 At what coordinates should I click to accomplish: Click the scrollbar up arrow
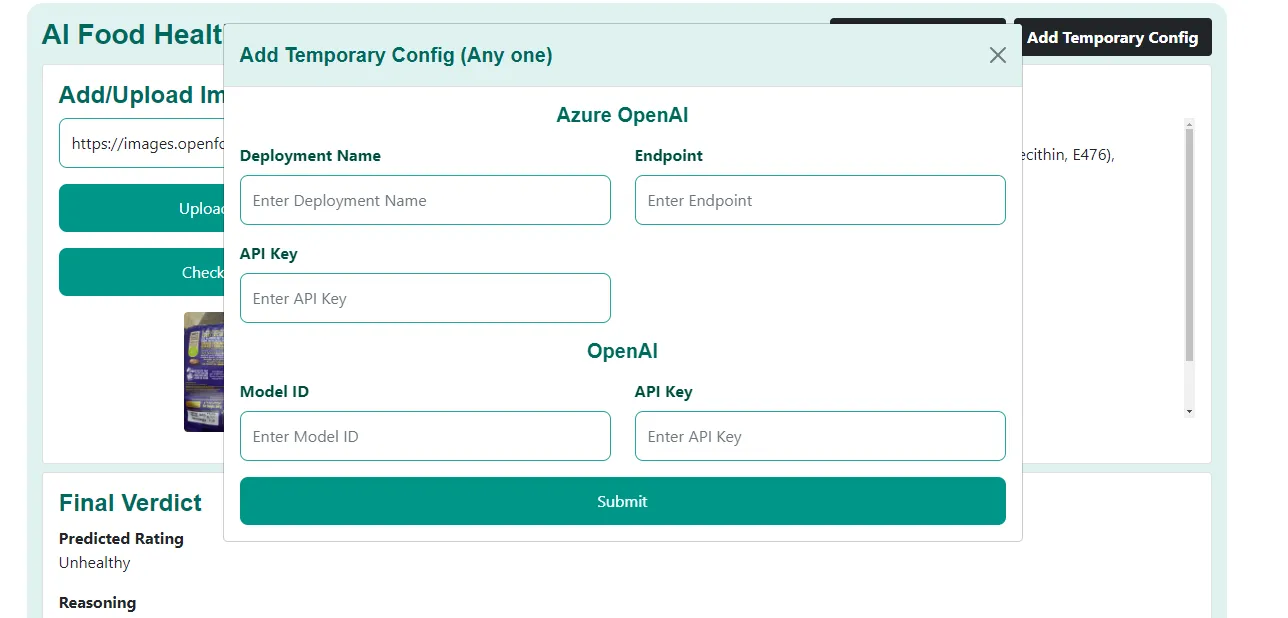click(1189, 124)
